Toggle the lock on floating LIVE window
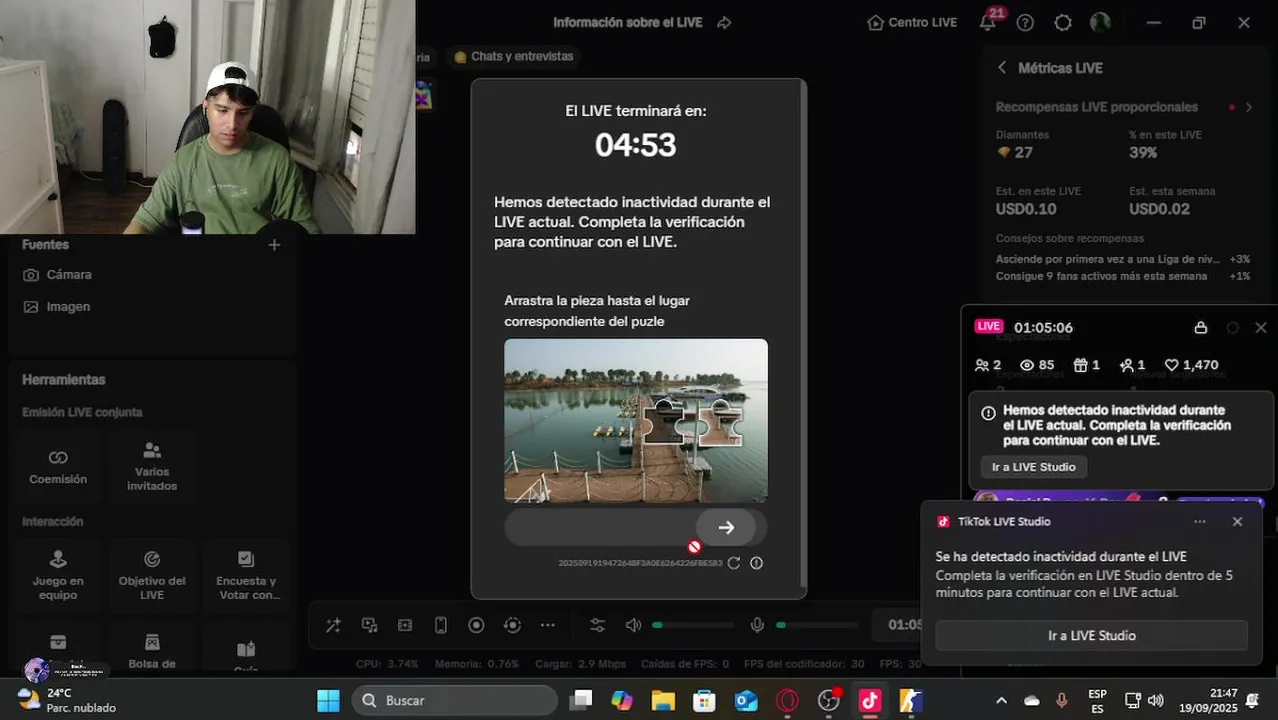Image resolution: width=1278 pixels, height=720 pixels. pos(1201,328)
